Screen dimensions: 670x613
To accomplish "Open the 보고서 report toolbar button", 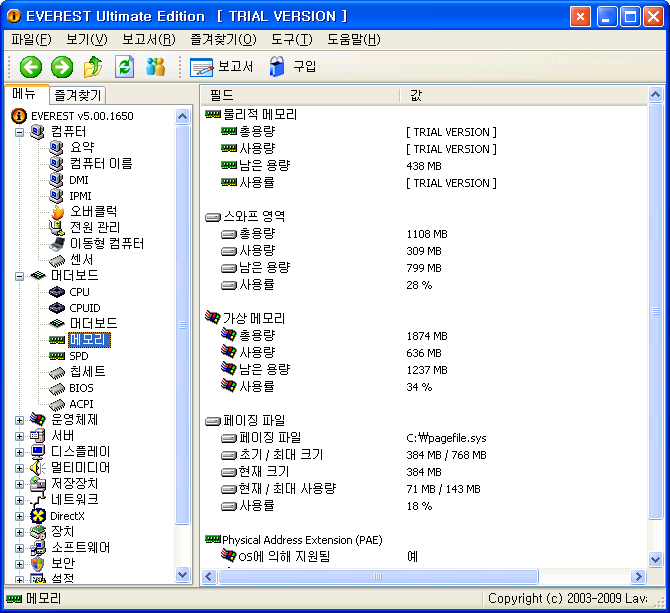I will pos(221,67).
